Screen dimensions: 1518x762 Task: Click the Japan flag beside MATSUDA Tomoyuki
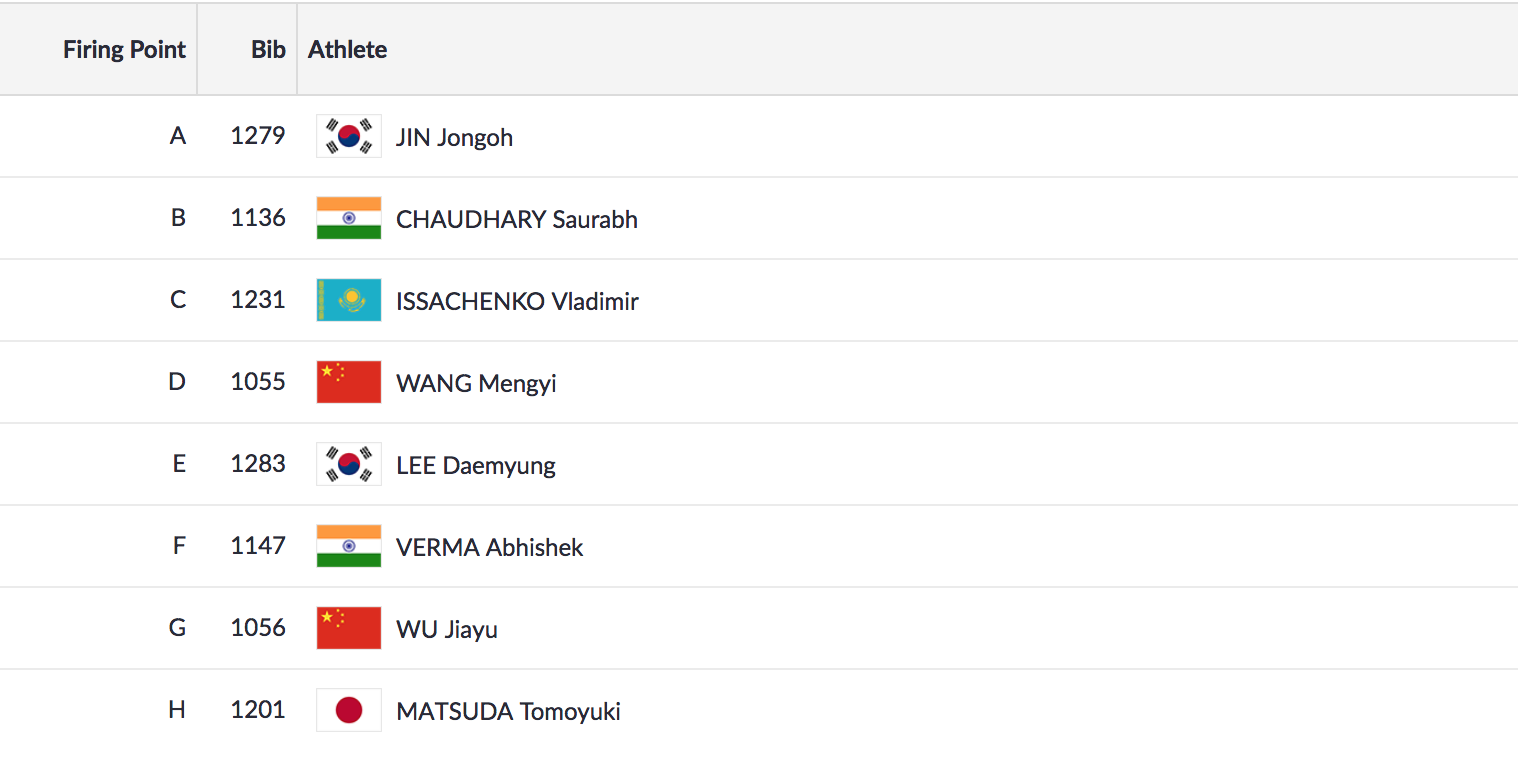[349, 710]
